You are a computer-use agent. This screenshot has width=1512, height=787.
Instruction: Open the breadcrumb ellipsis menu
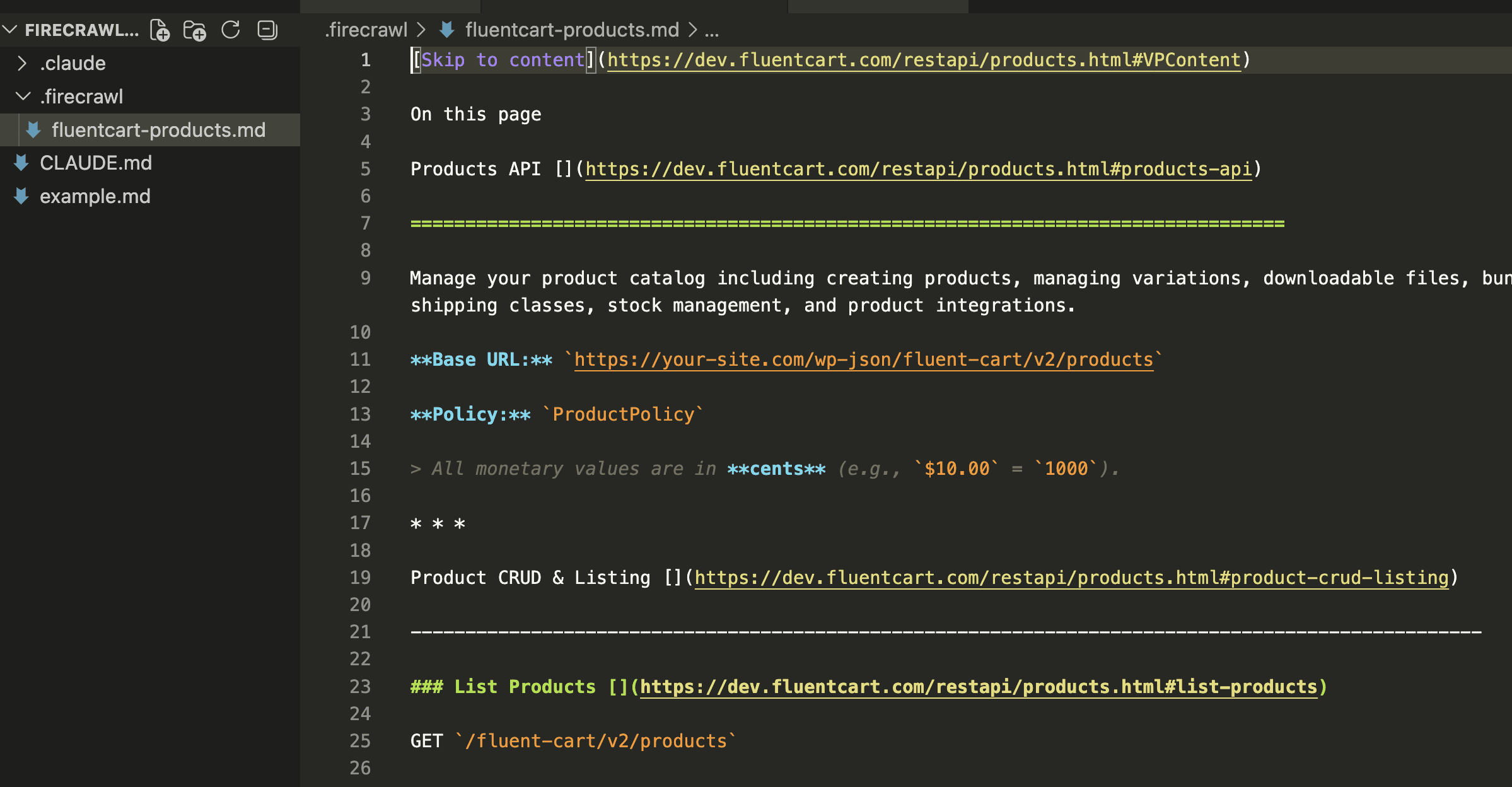712,30
